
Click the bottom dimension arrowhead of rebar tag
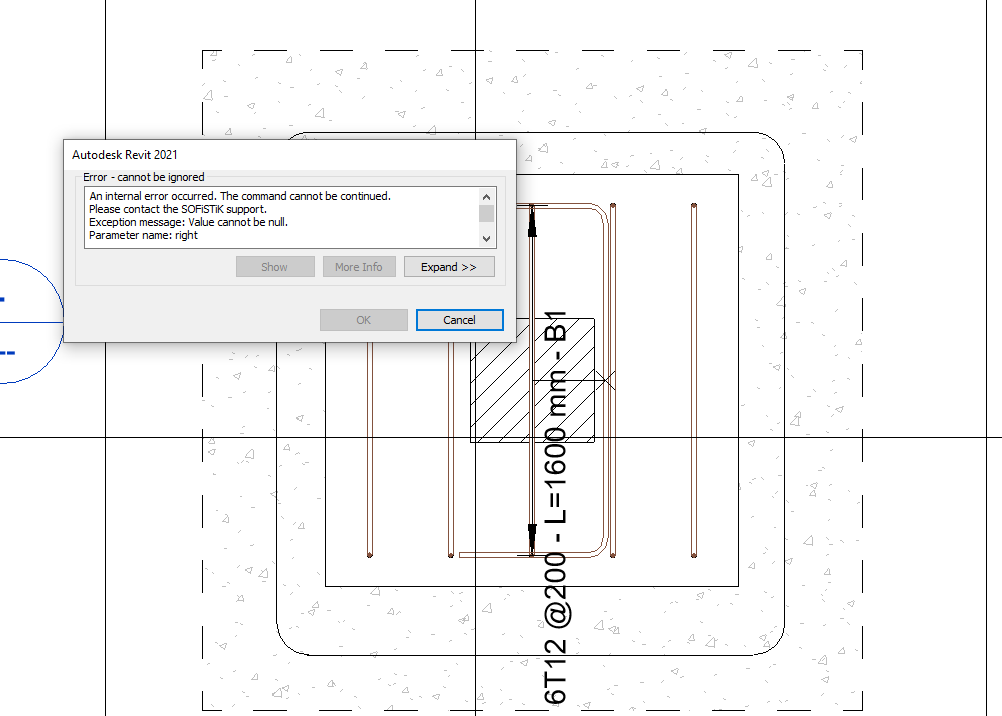(x=532, y=537)
